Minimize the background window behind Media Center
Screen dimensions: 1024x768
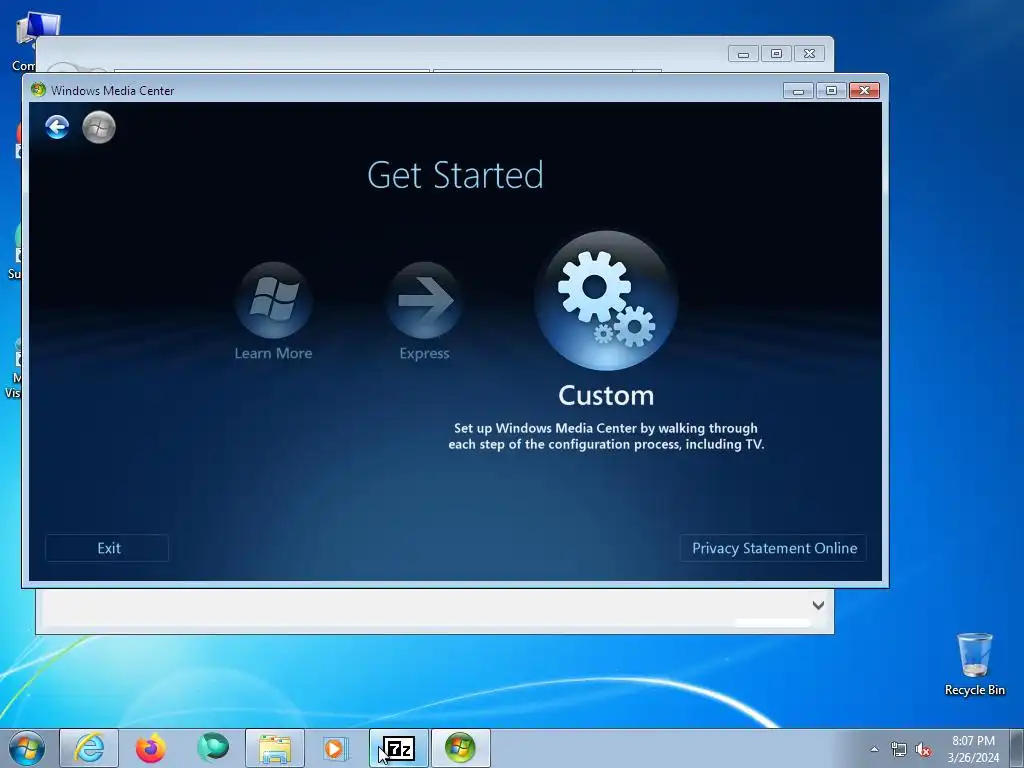(743, 54)
